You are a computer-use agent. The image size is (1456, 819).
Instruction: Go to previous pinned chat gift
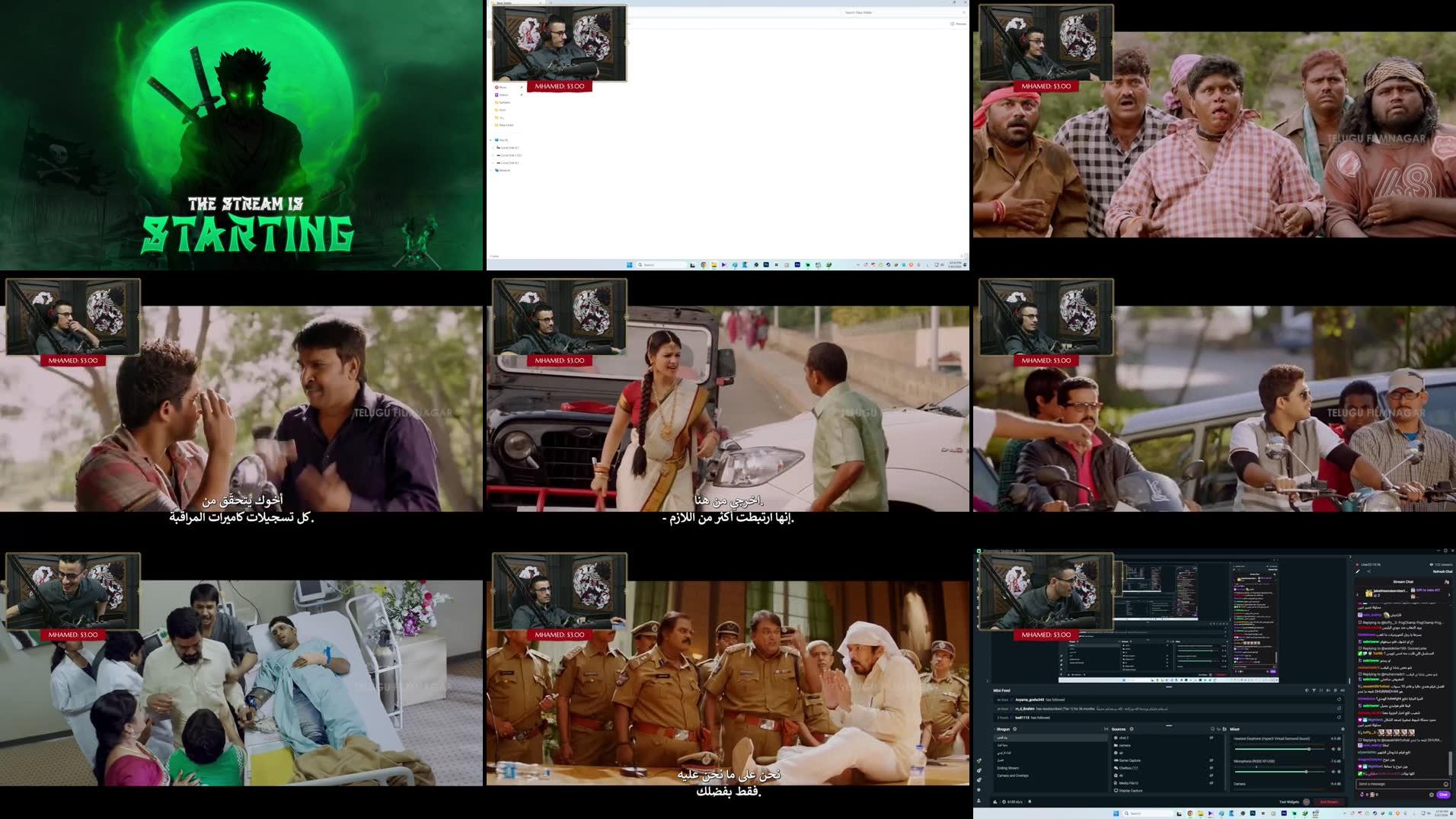[1357, 594]
